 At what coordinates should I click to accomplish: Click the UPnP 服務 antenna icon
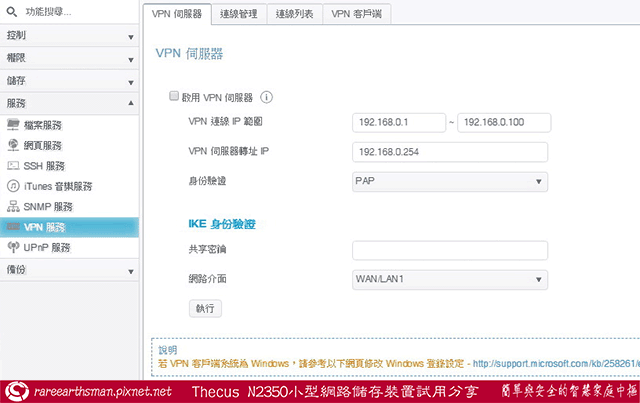click(13, 247)
